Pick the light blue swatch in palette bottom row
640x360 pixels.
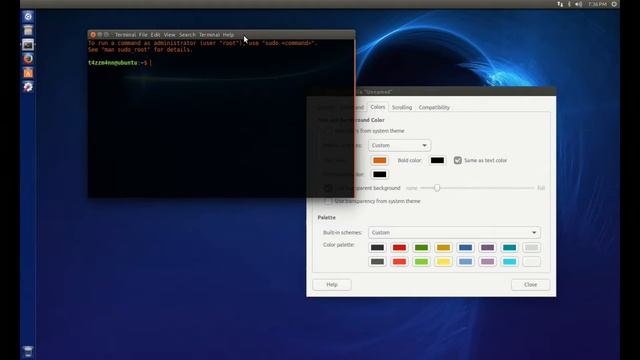[465, 262]
